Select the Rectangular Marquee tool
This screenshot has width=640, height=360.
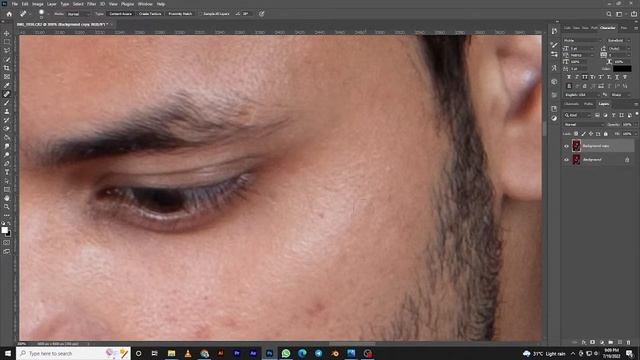[x=7, y=42]
